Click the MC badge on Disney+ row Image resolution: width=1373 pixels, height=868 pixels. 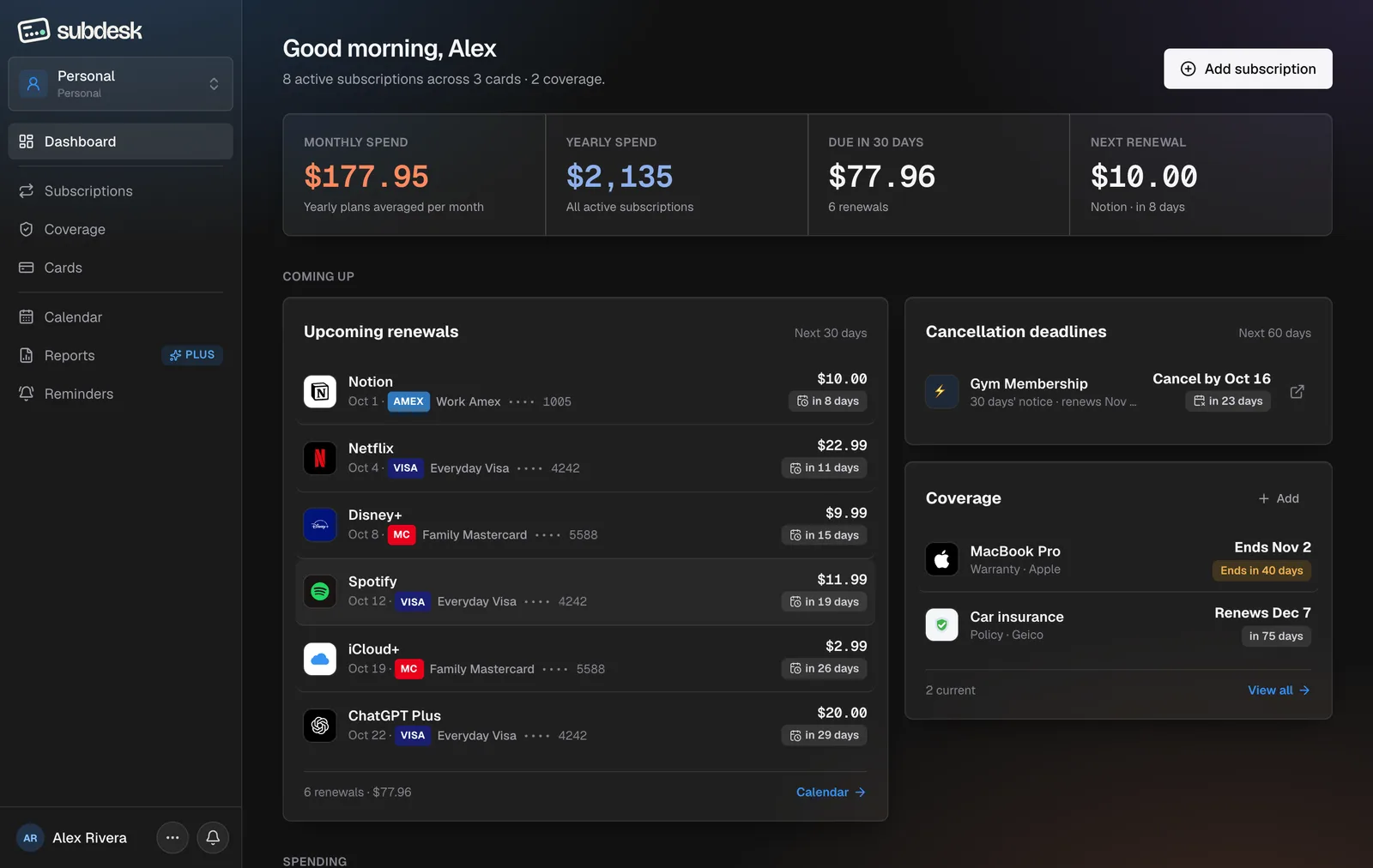point(402,534)
